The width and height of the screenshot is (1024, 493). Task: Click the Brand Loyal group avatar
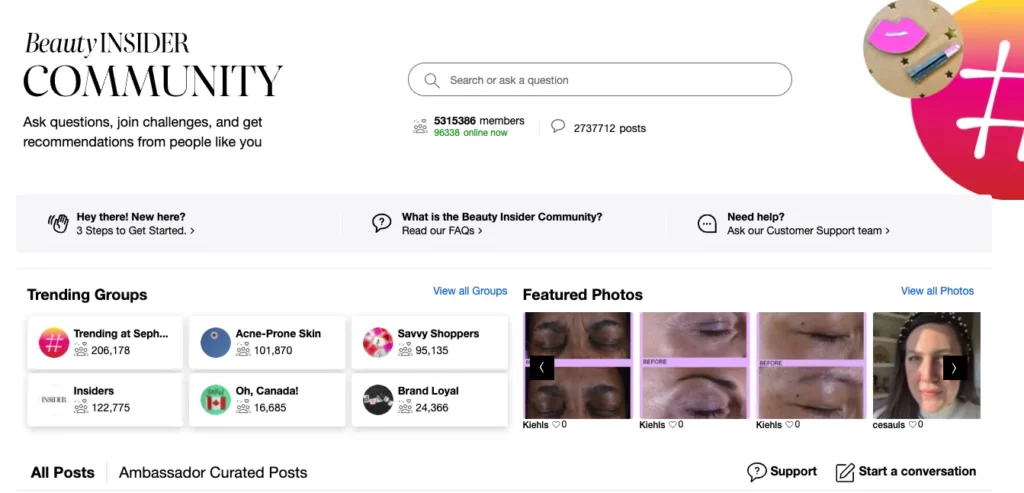[x=378, y=400]
